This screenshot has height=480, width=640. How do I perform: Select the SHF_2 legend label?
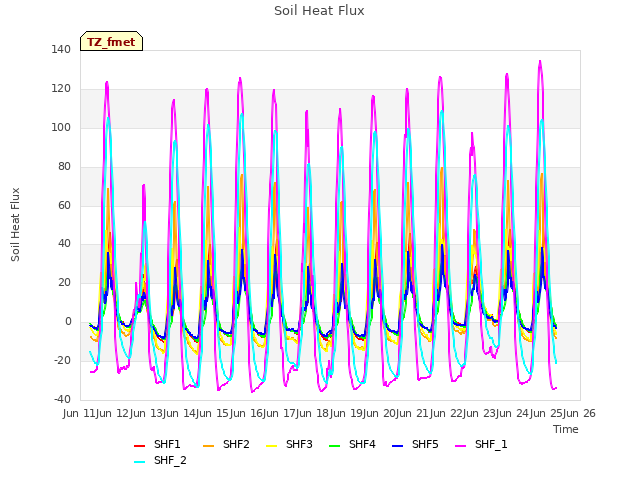170,460
